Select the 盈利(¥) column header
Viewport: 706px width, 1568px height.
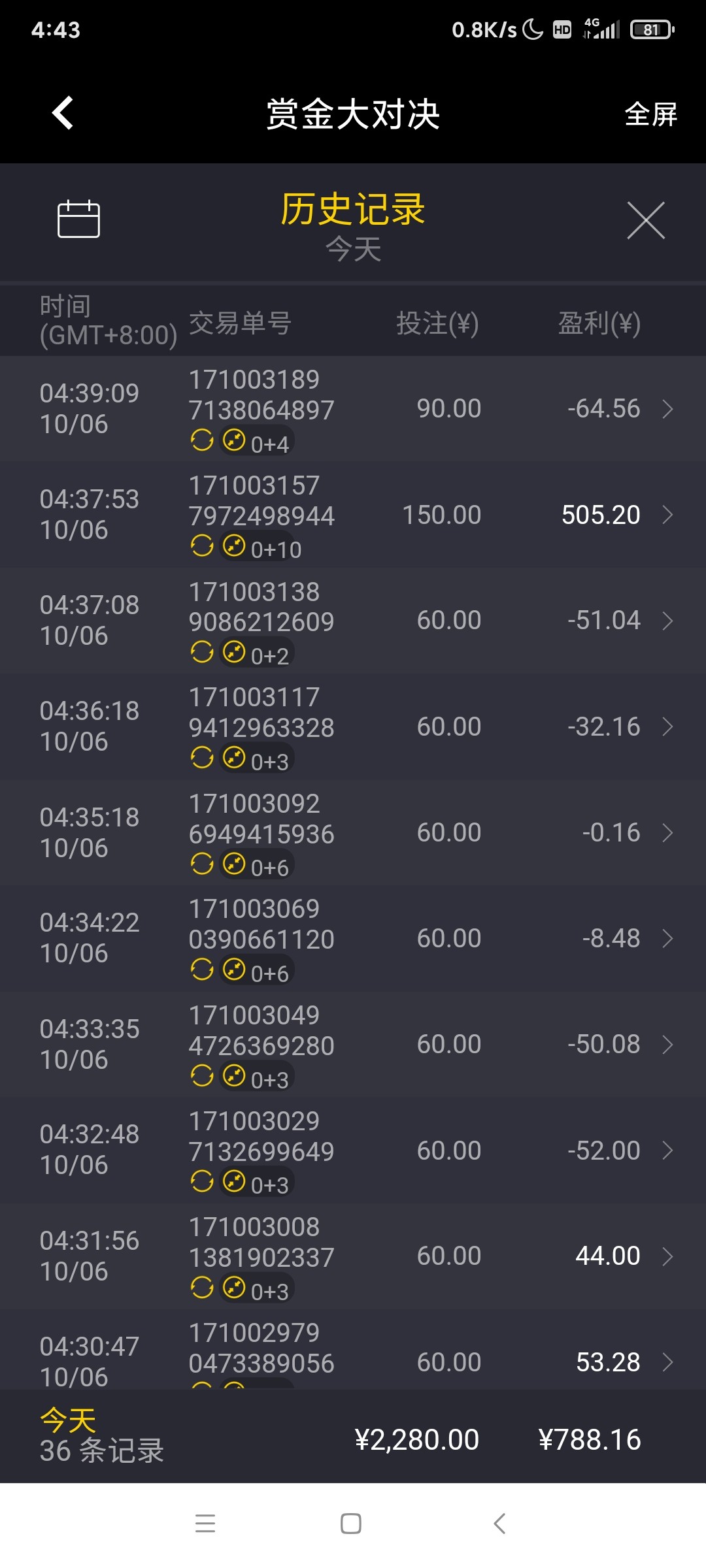point(599,323)
